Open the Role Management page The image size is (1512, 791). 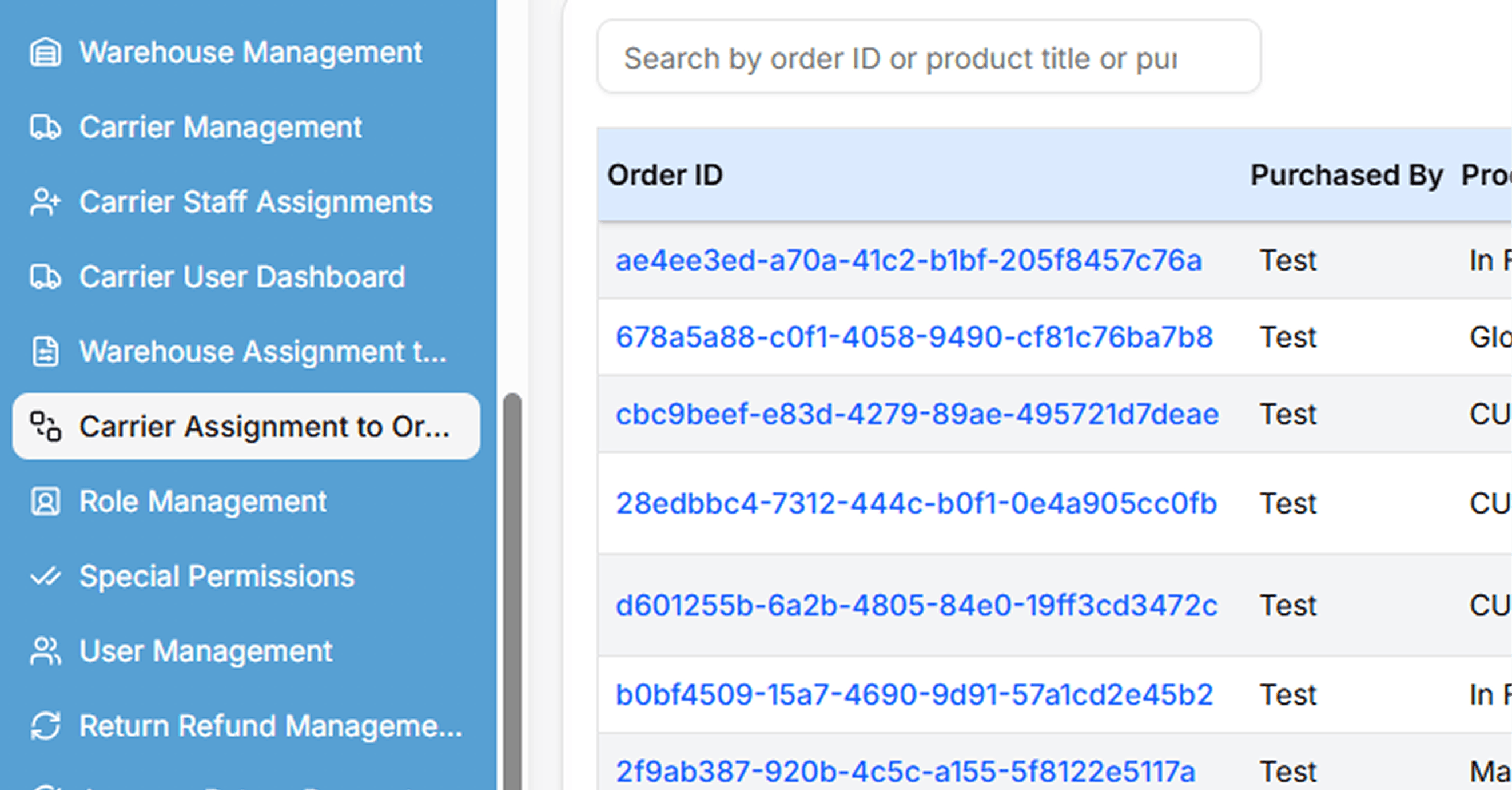coord(202,502)
